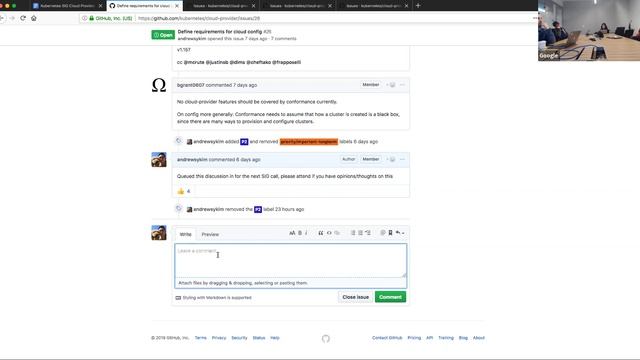Add reaction to andrewsykim's comment
Viewport: 640px width, 360px height.
(x=391, y=160)
